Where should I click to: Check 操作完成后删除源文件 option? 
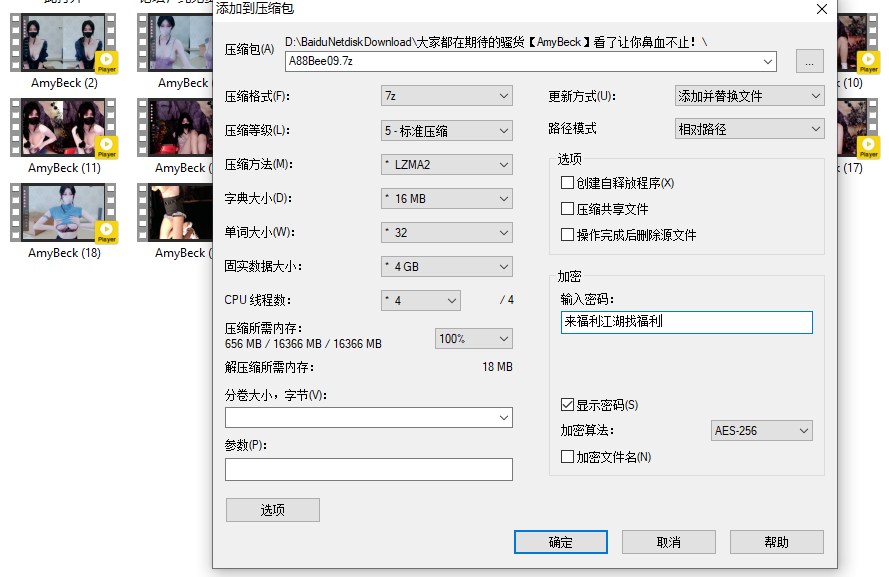pos(568,235)
